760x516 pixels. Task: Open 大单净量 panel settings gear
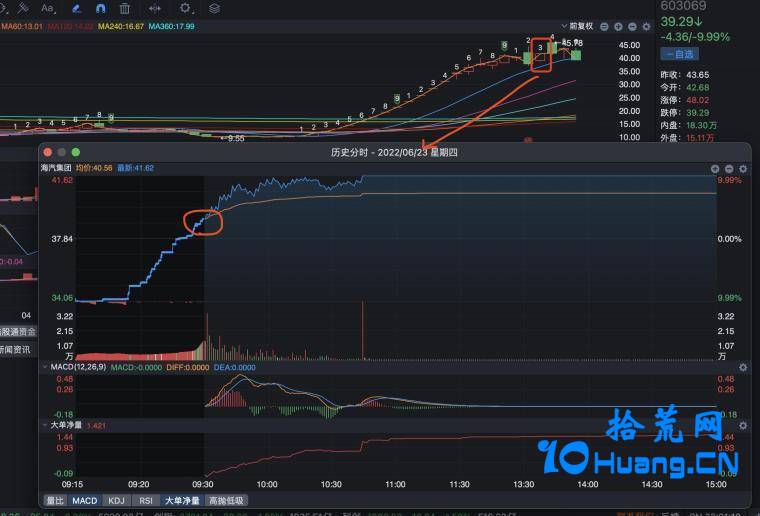point(743,425)
